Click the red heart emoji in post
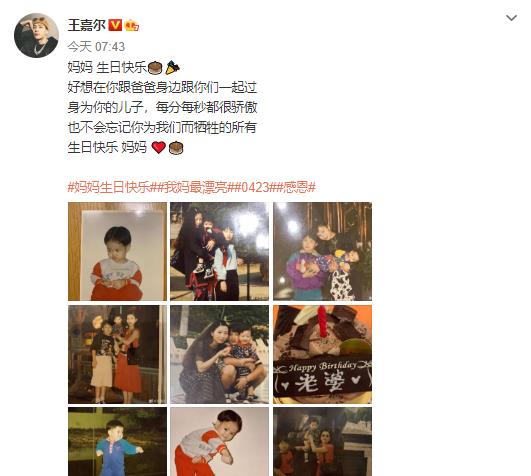531x476 pixels. click(x=158, y=147)
